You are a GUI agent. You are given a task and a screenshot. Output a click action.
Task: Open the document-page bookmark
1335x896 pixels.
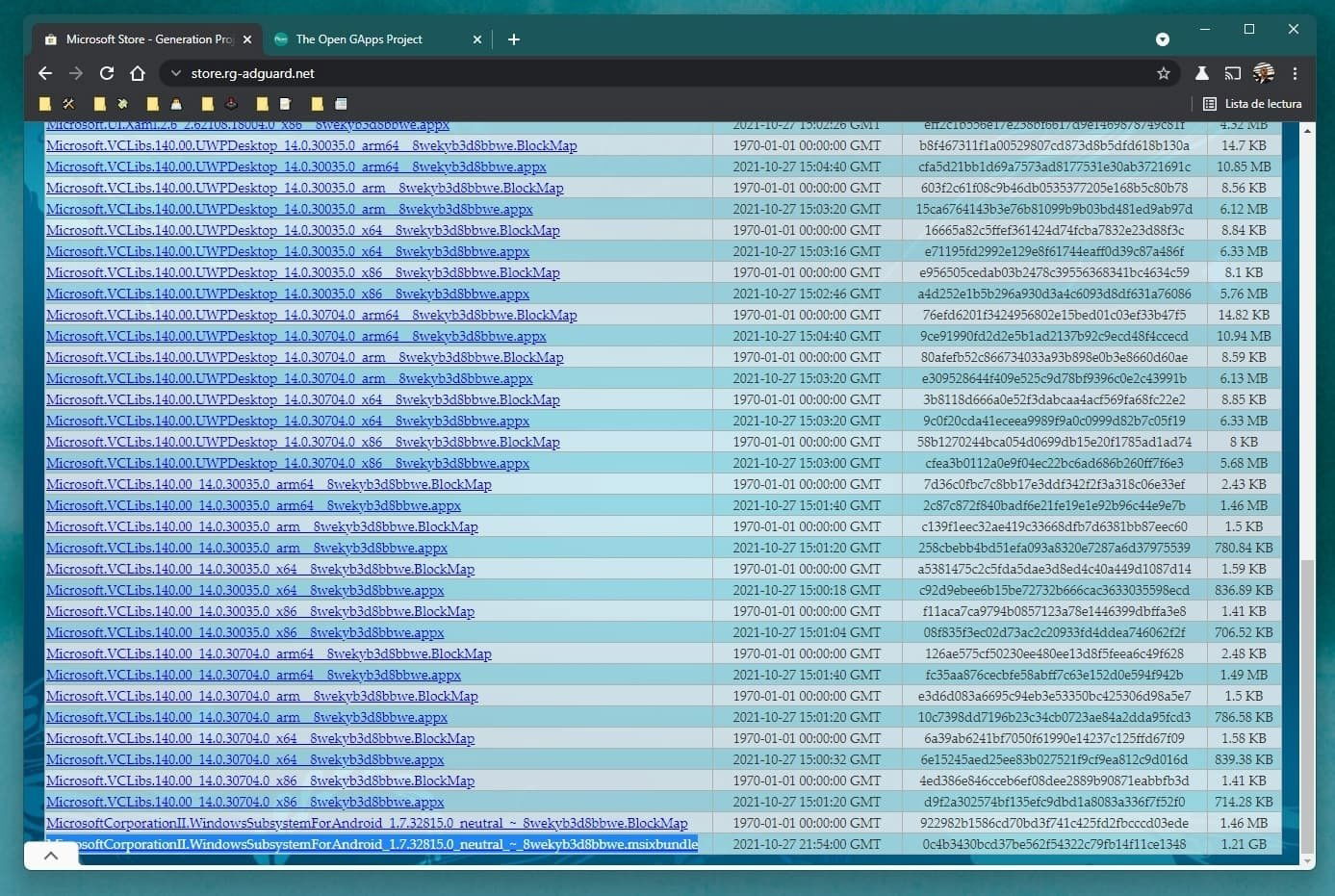(285, 104)
